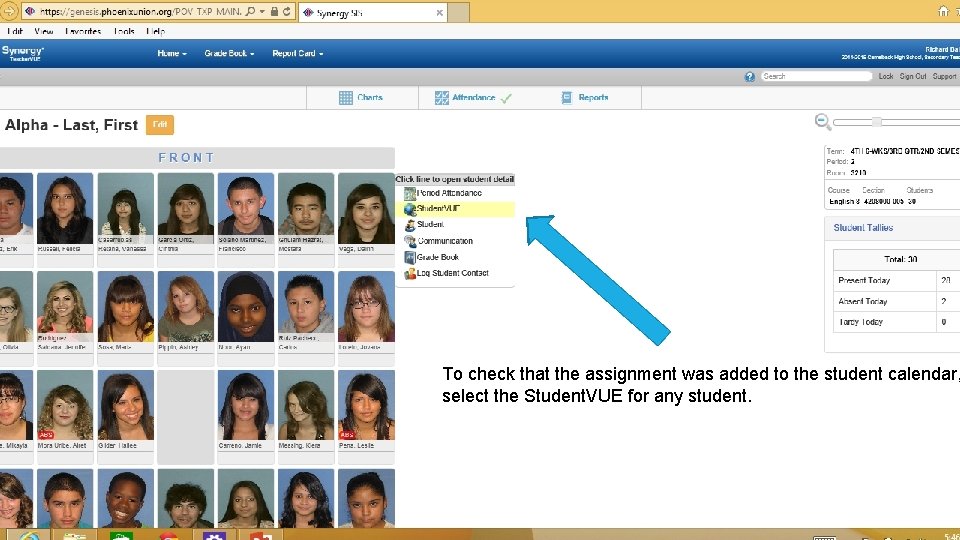Image resolution: width=960 pixels, height=540 pixels.
Task: Click the Student Tallies heading
Action: pos(863,228)
